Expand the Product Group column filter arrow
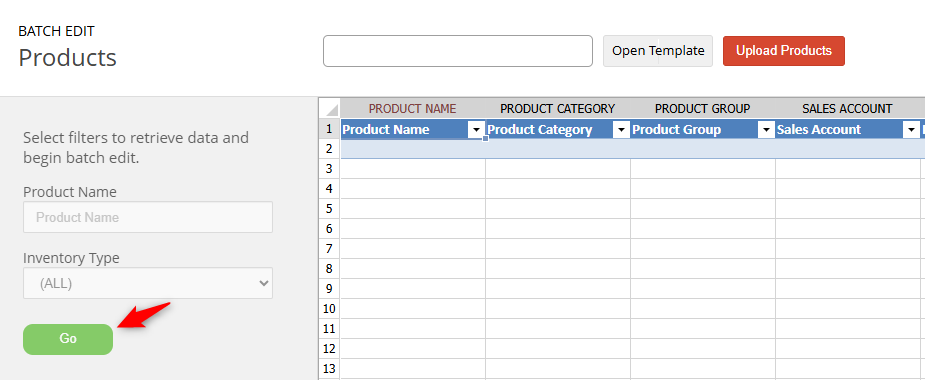 point(766,130)
